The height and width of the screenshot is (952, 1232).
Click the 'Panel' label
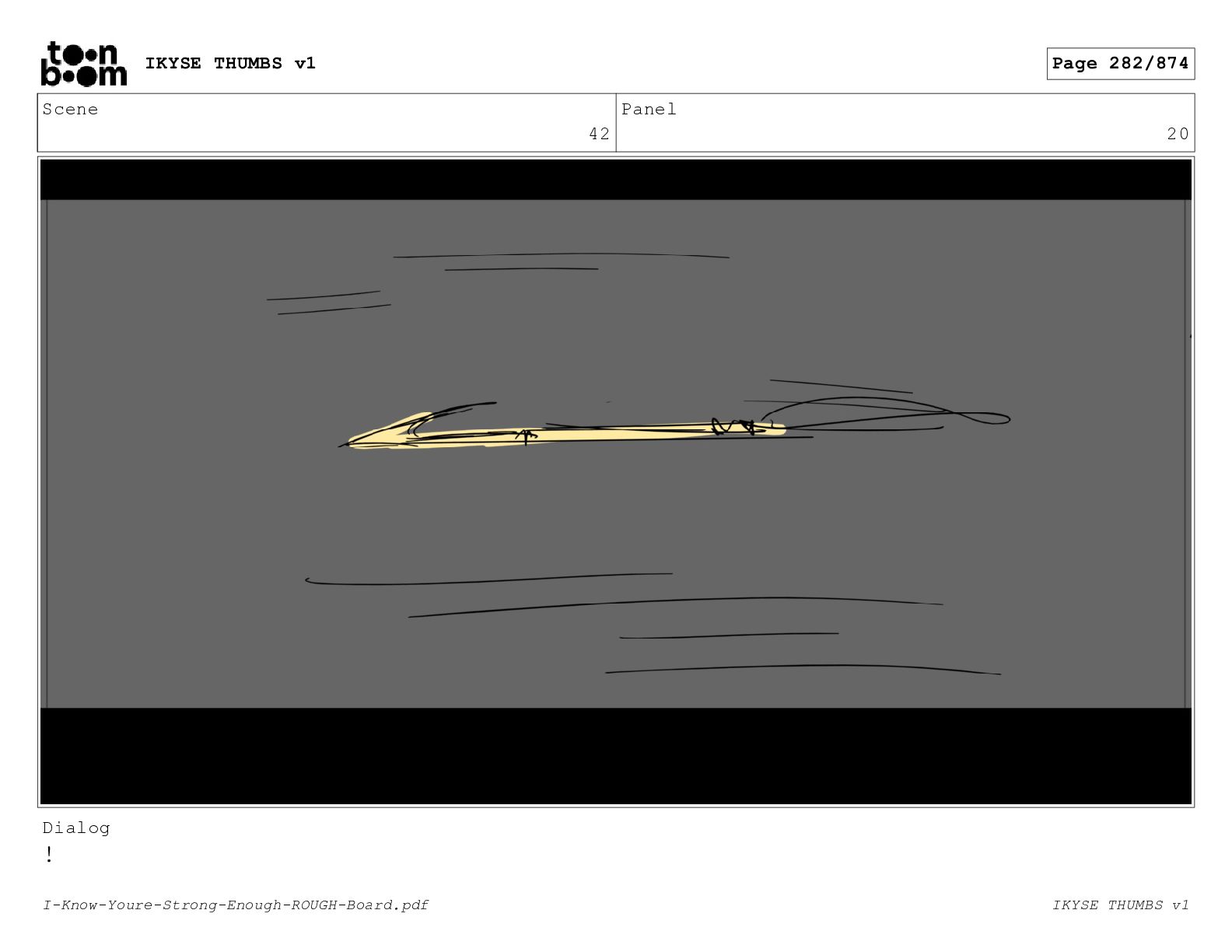[x=649, y=110]
